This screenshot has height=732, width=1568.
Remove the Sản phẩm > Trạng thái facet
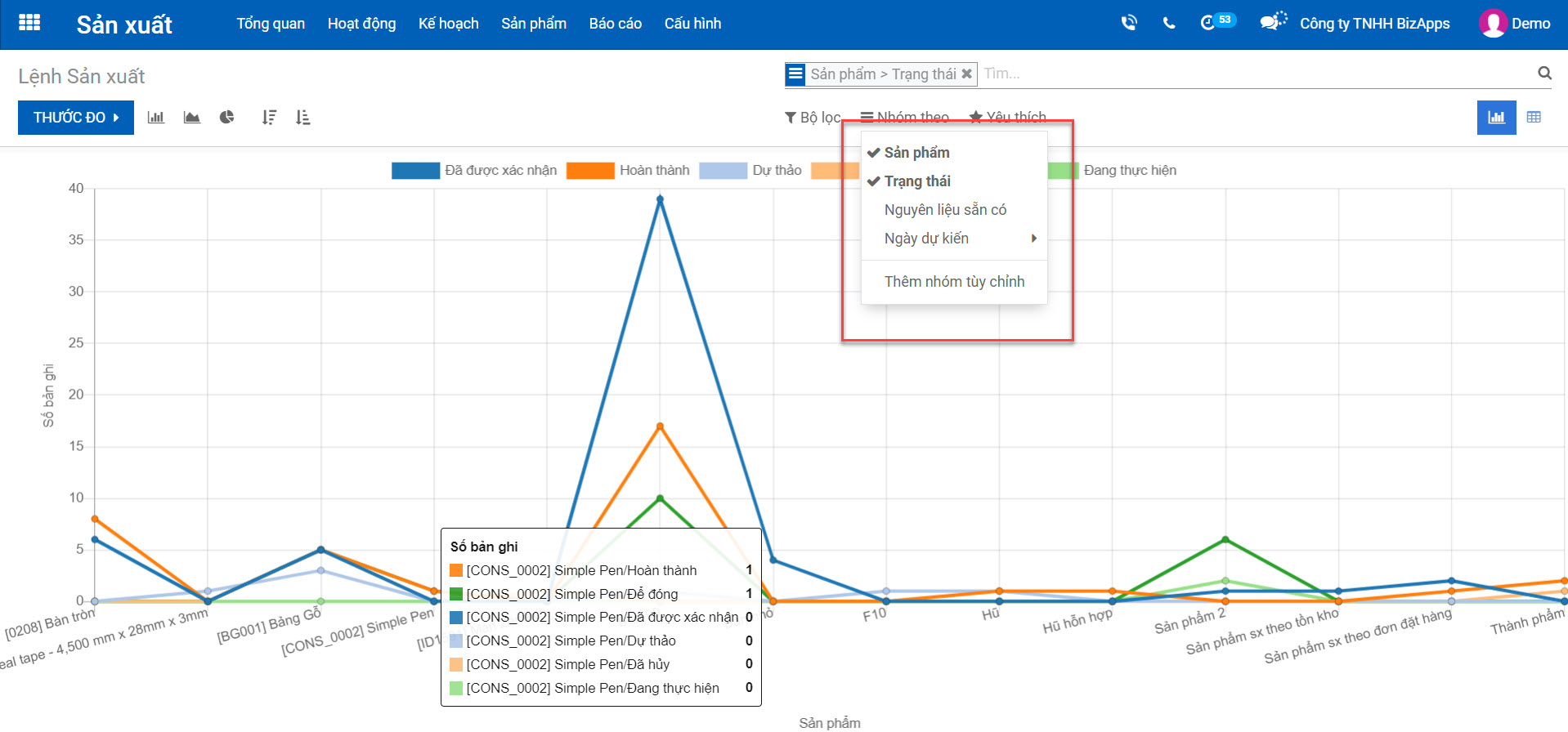pyautogui.click(x=966, y=74)
